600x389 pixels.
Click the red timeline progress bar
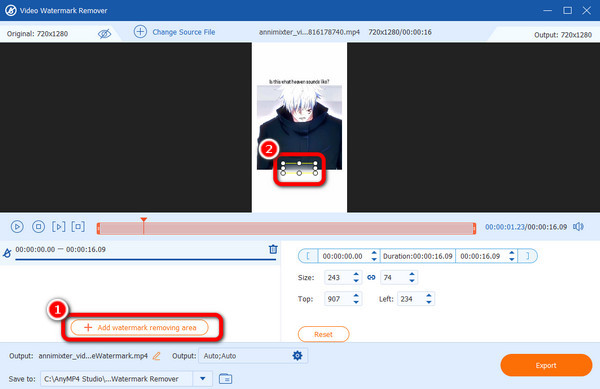[x=286, y=228]
